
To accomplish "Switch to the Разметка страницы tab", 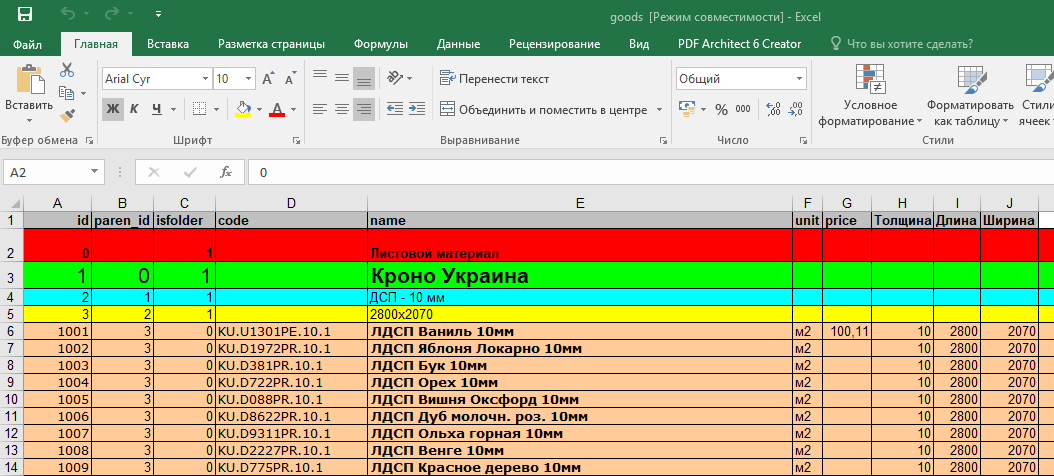I will coord(272,44).
